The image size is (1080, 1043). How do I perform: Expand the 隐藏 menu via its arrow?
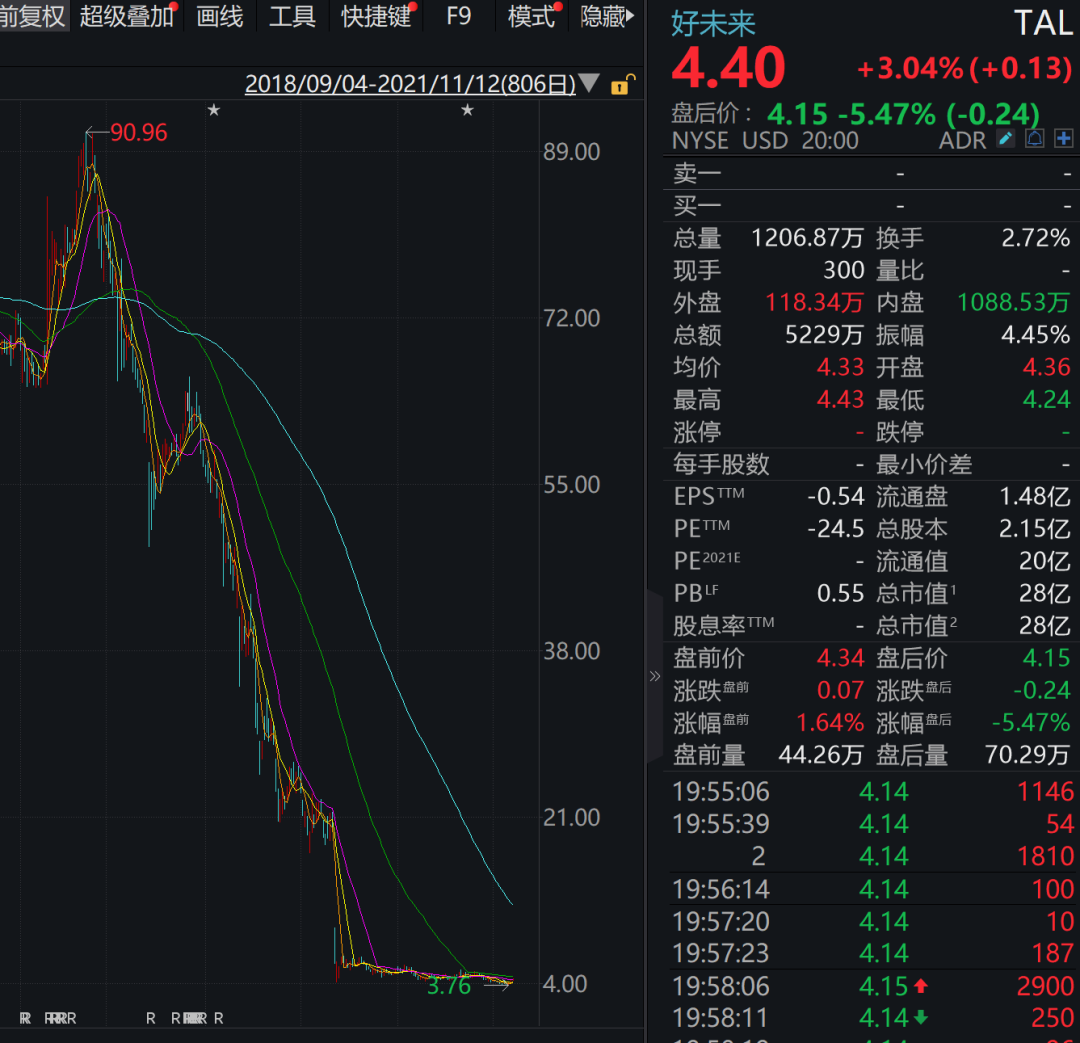tap(632, 15)
